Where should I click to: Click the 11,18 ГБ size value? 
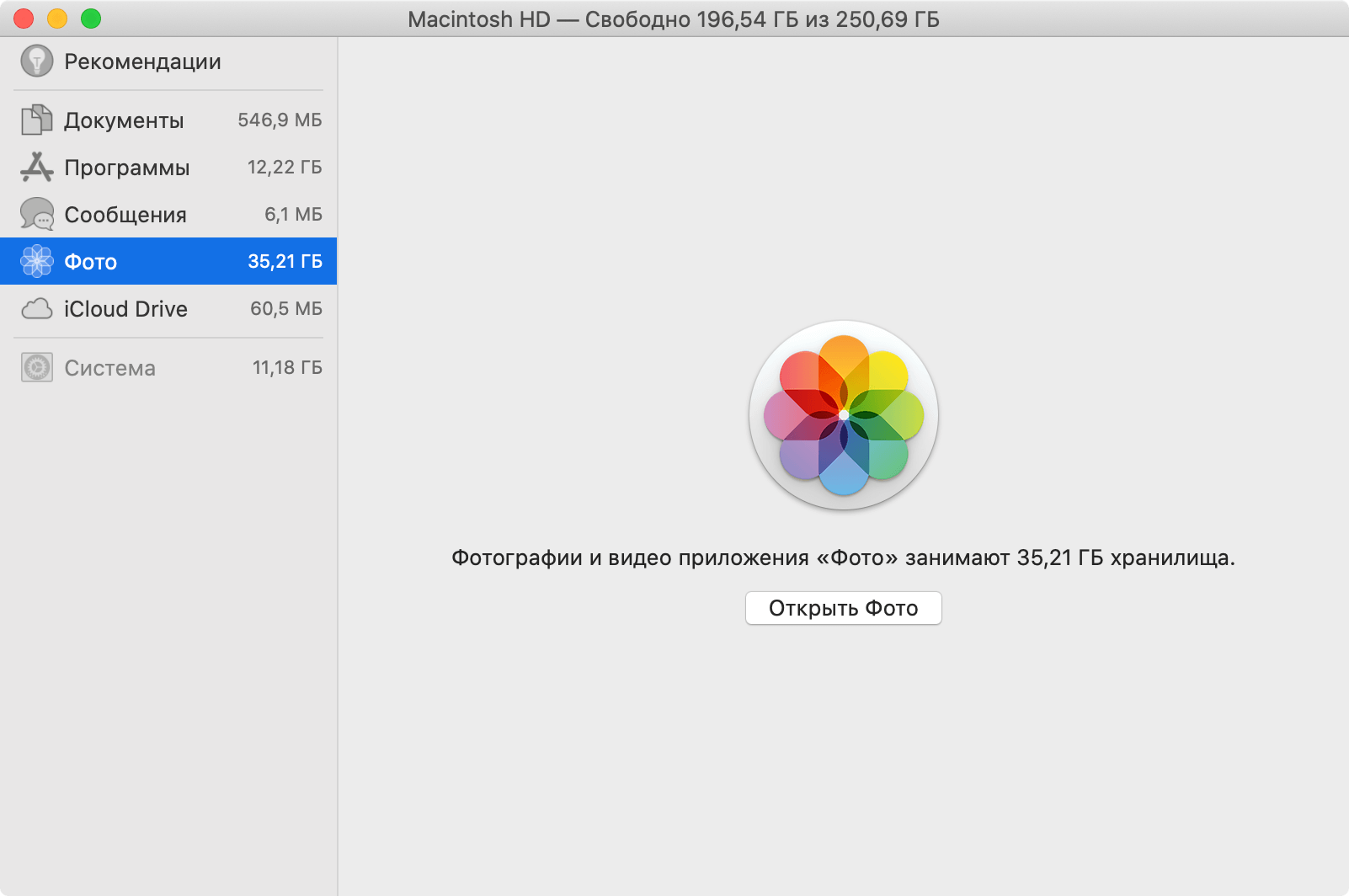coord(287,368)
